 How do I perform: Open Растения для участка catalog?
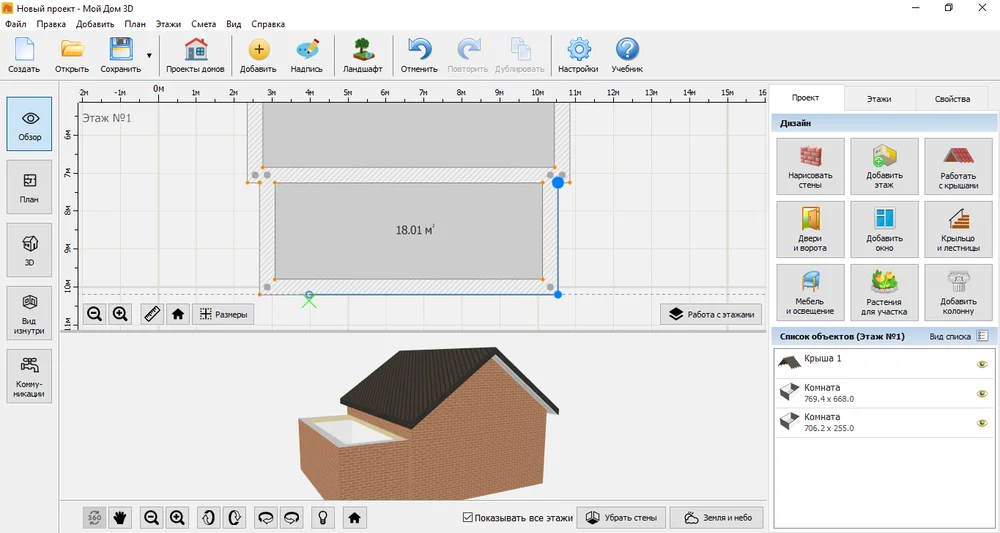coord(884,293)
